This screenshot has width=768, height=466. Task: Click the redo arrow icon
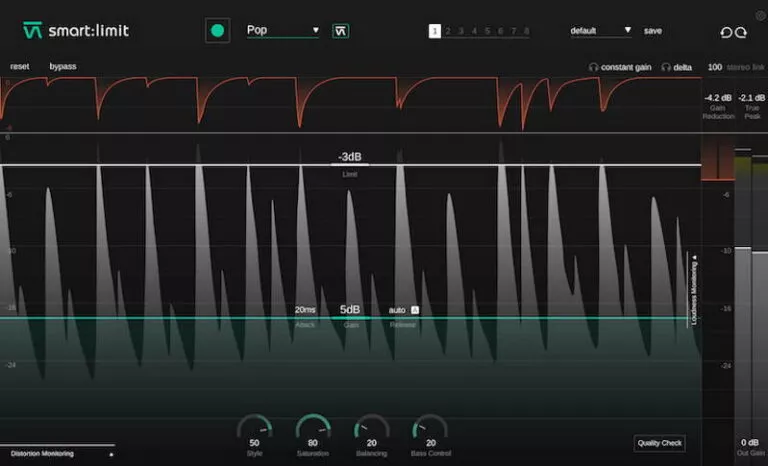pos(741,32)
